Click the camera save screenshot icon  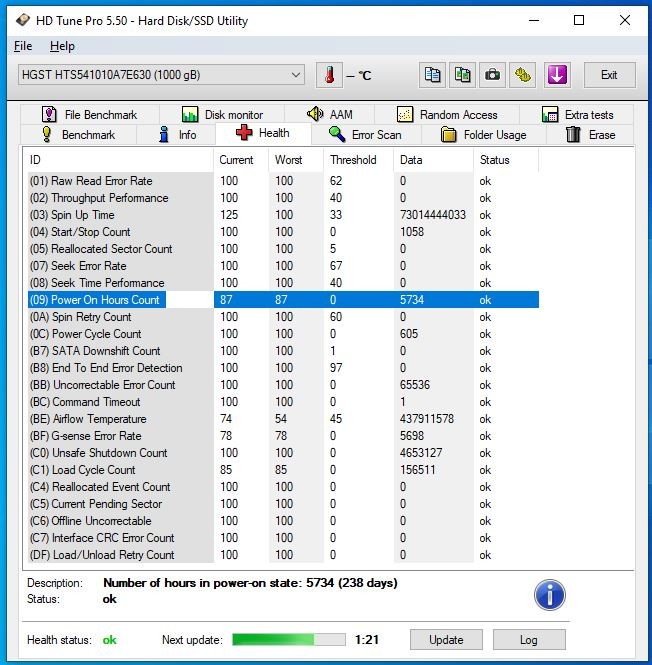coord(492,75)
